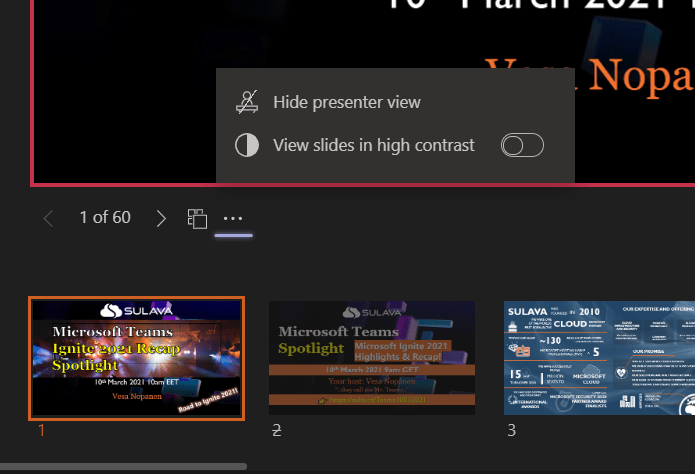The image size is (695, 474).
Task: Click the '1 of 60' slide counter
Action: [x=105, y=218]
